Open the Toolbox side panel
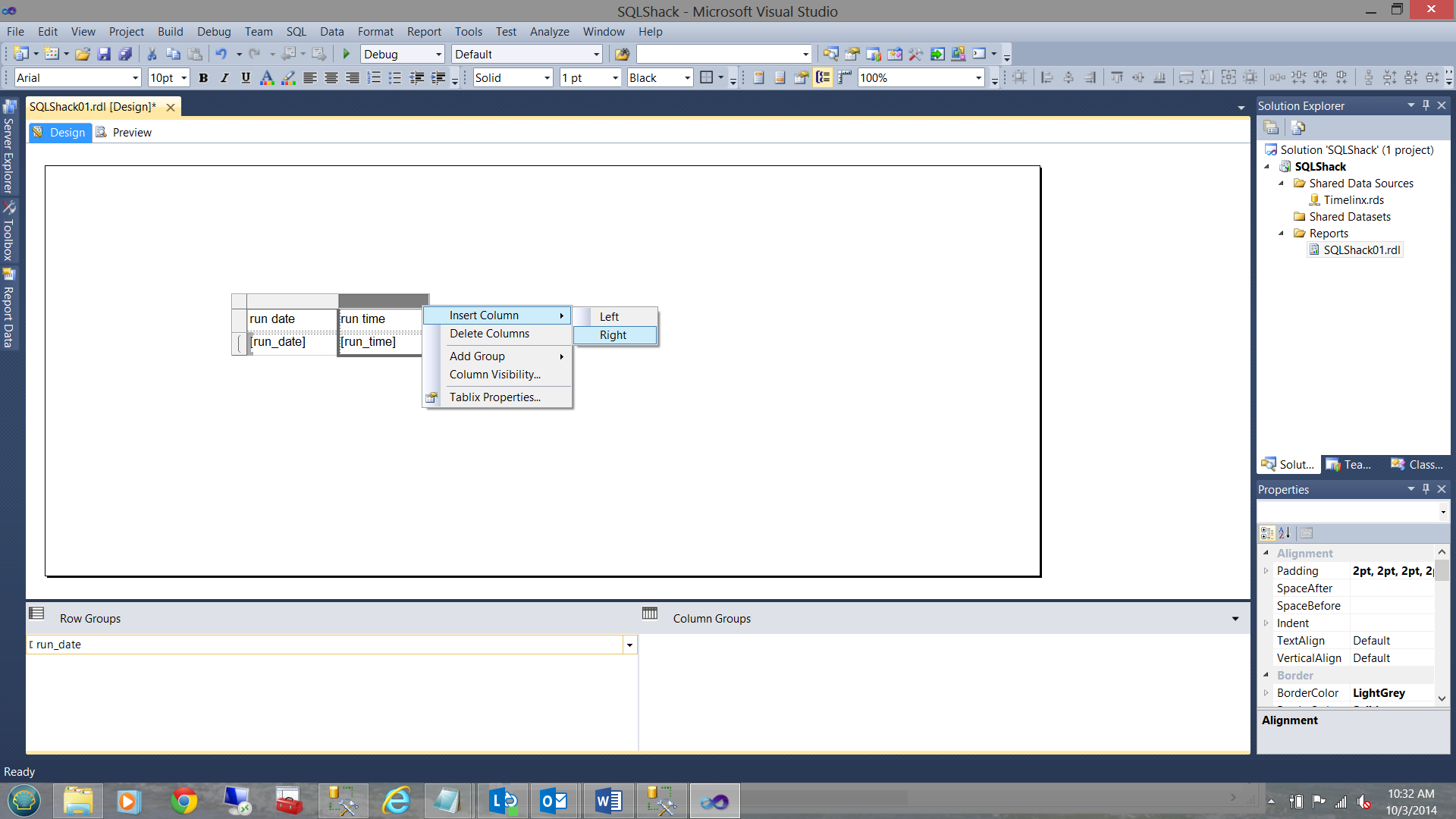Screen dimensions: 1456x819 [8, 234]
